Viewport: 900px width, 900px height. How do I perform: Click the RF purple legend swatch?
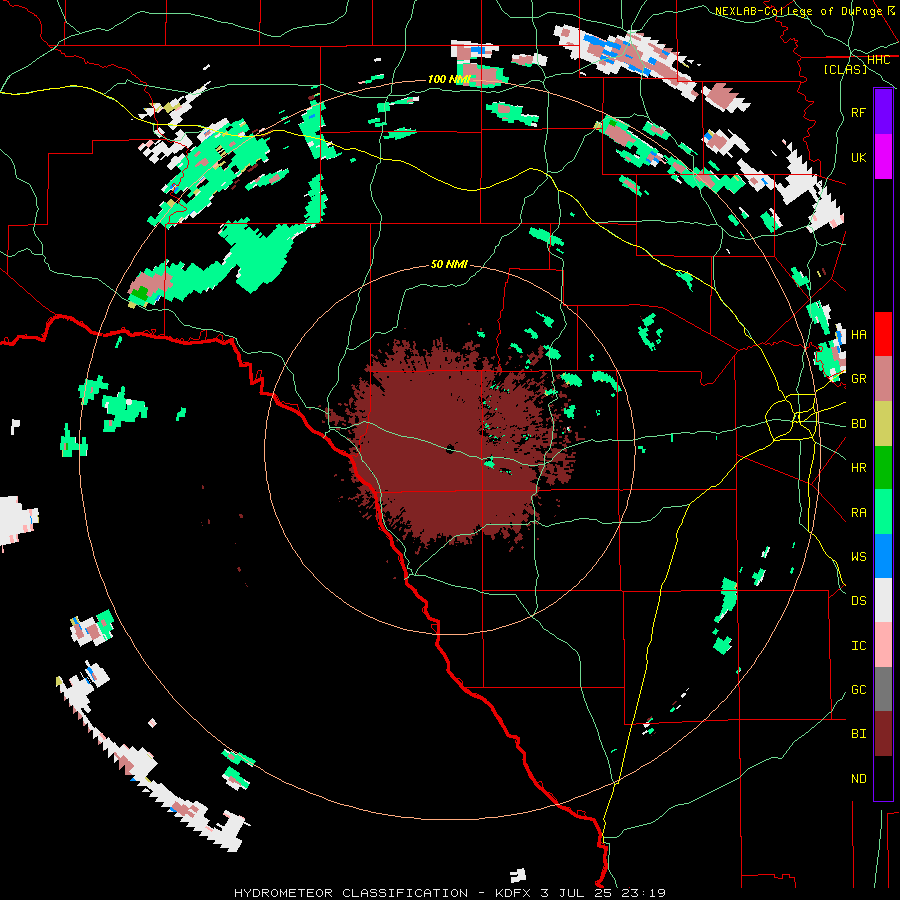pyautogui.click(x=883, y=112)
